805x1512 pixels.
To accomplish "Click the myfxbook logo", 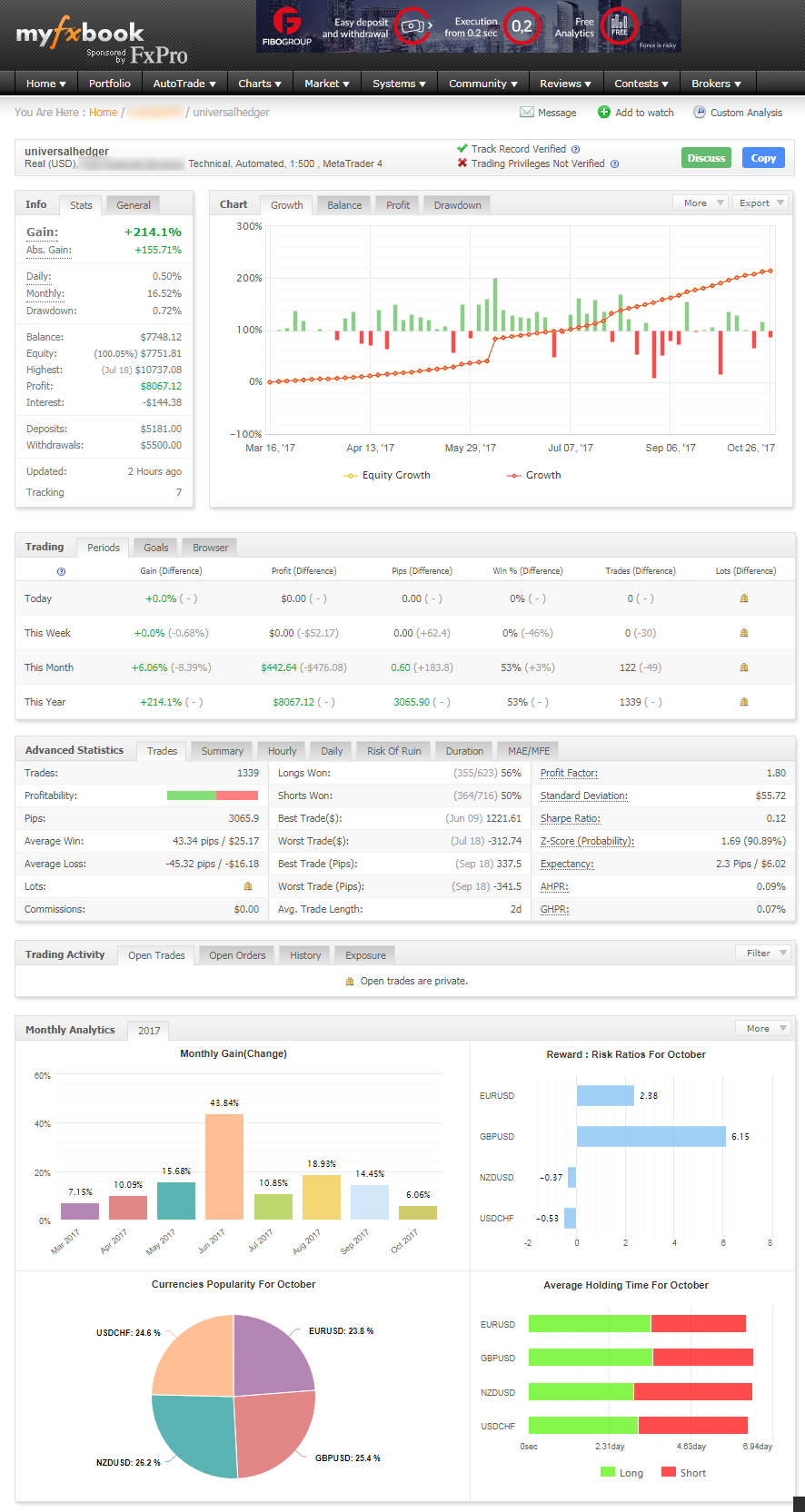I will (x=80, y=35).
